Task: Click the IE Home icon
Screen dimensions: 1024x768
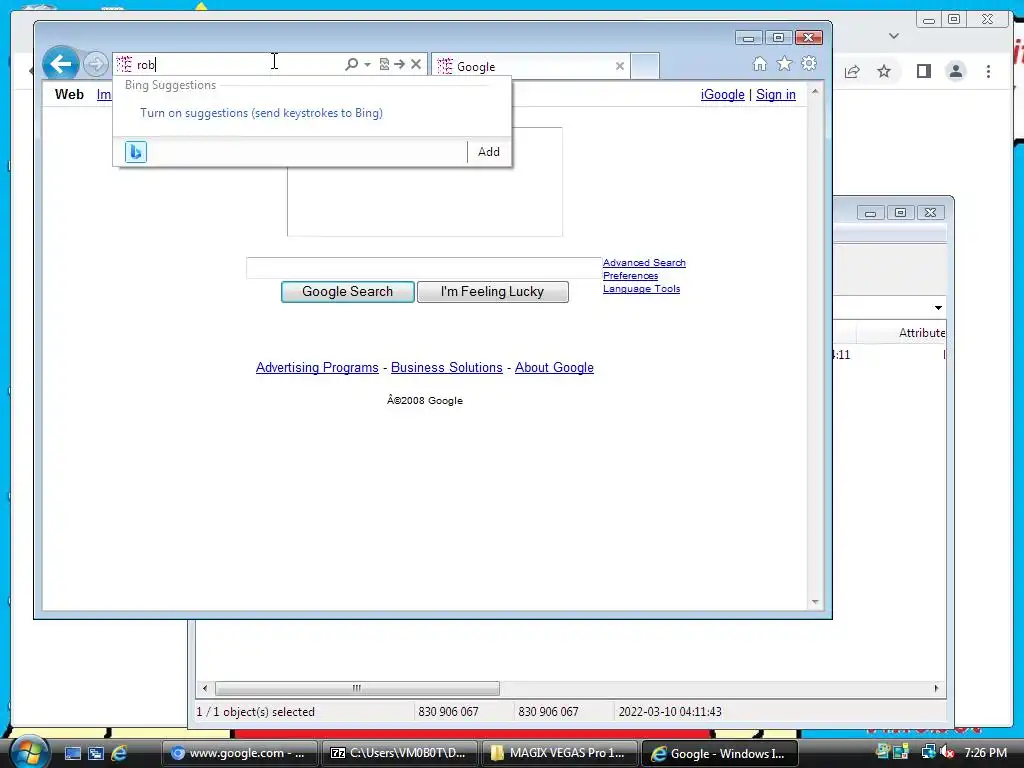Action: (x=760, y=63)
